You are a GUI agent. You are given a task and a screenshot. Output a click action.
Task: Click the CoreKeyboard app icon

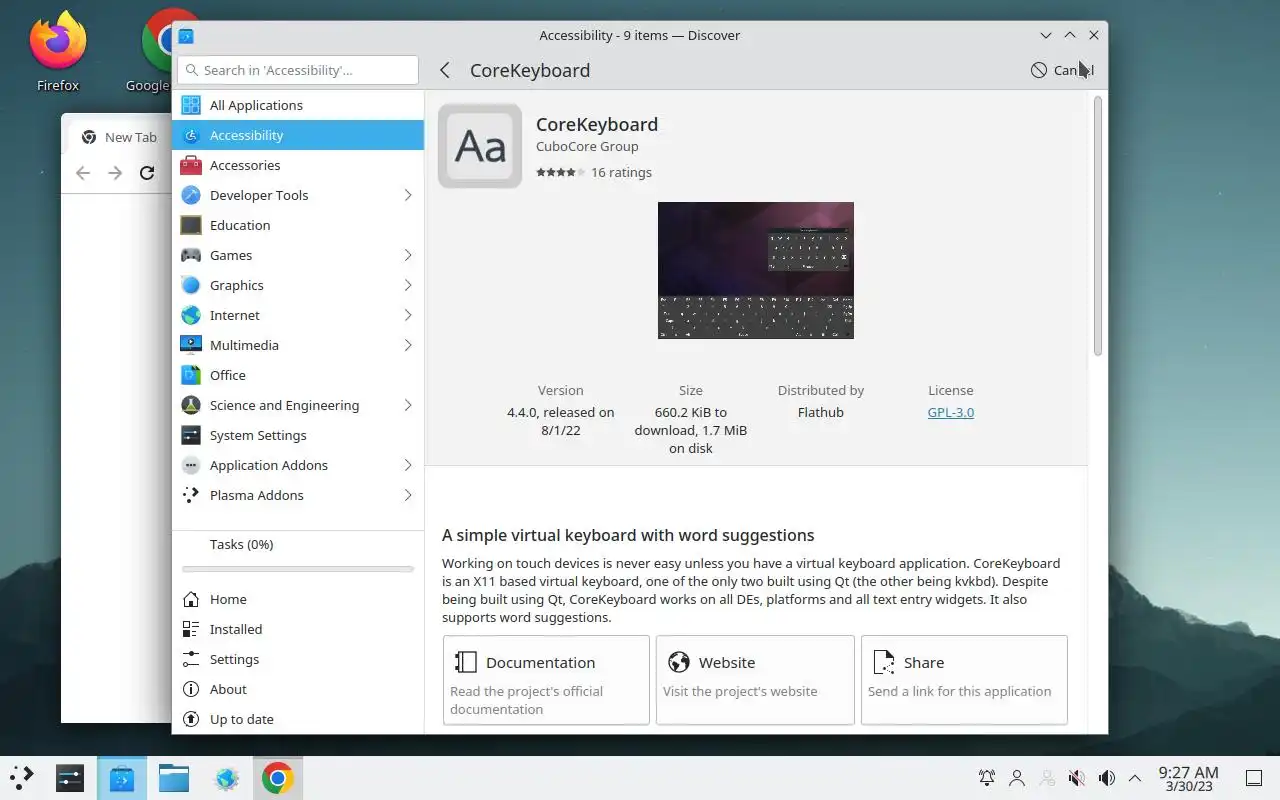click(x=480, y=146)
